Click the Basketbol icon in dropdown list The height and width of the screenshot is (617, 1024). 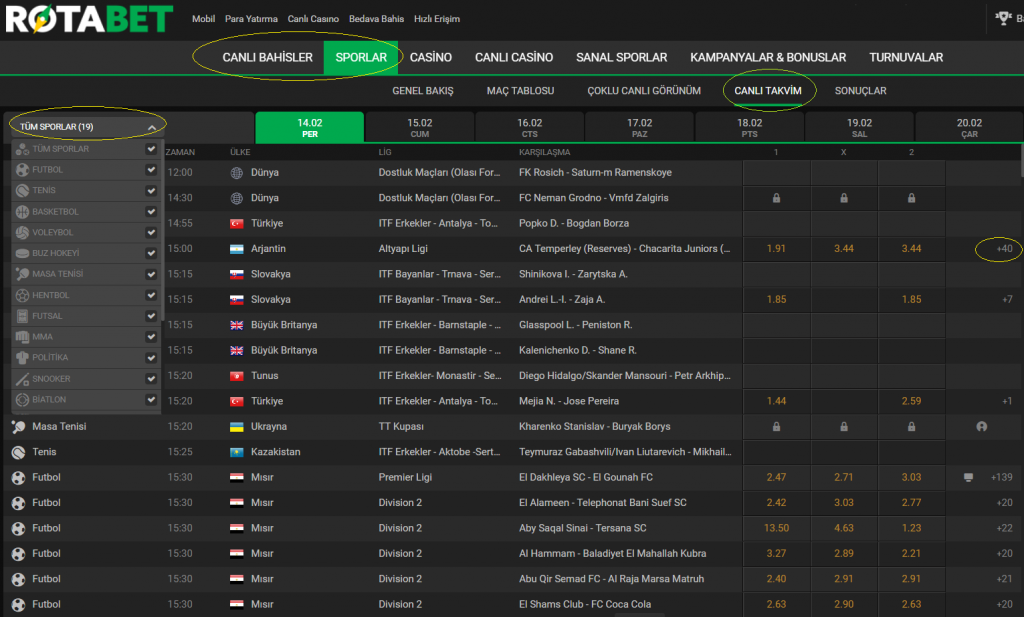[x=22, y=212]
